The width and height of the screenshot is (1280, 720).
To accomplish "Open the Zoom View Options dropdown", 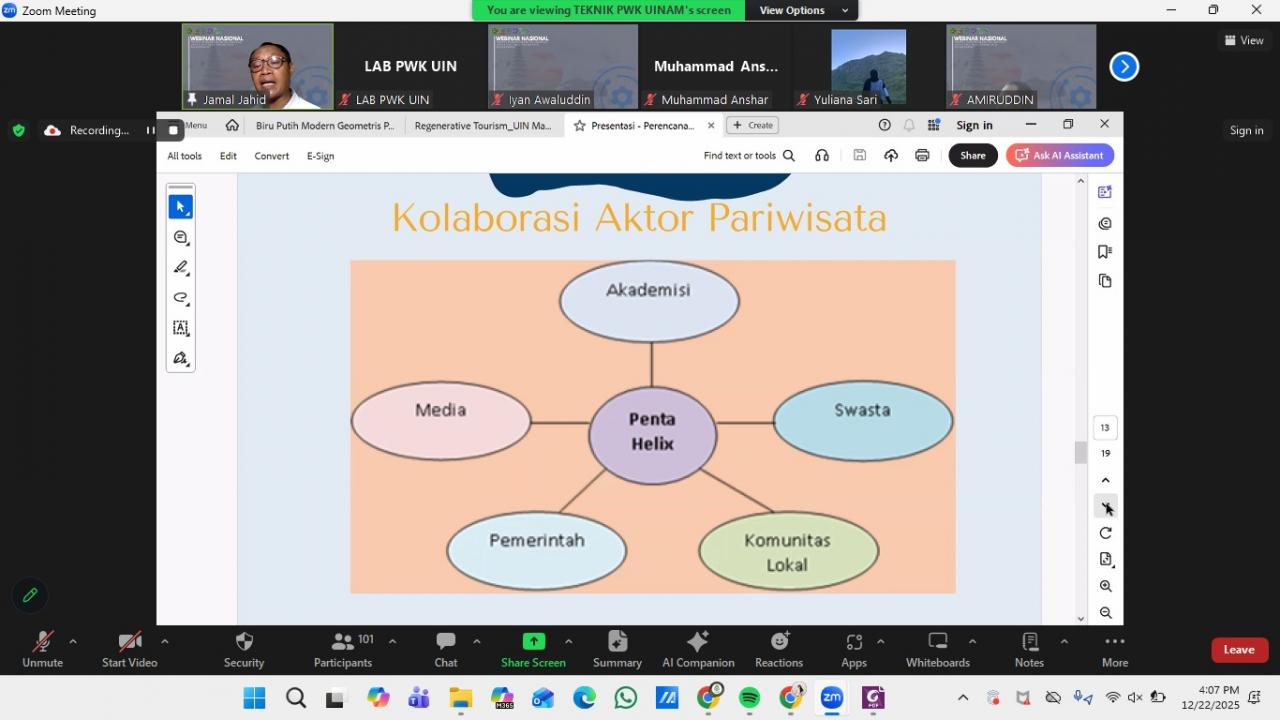I will (800, 10).
